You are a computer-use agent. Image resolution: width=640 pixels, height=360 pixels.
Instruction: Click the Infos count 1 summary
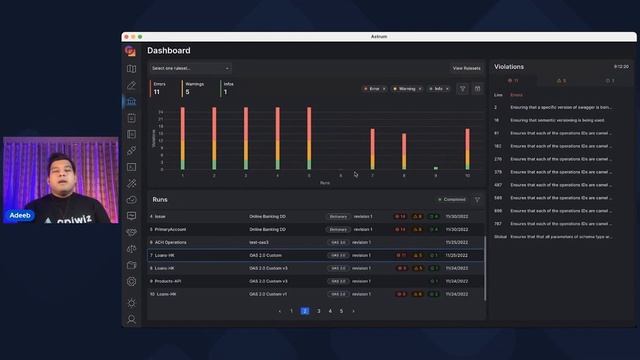[228, 88]
